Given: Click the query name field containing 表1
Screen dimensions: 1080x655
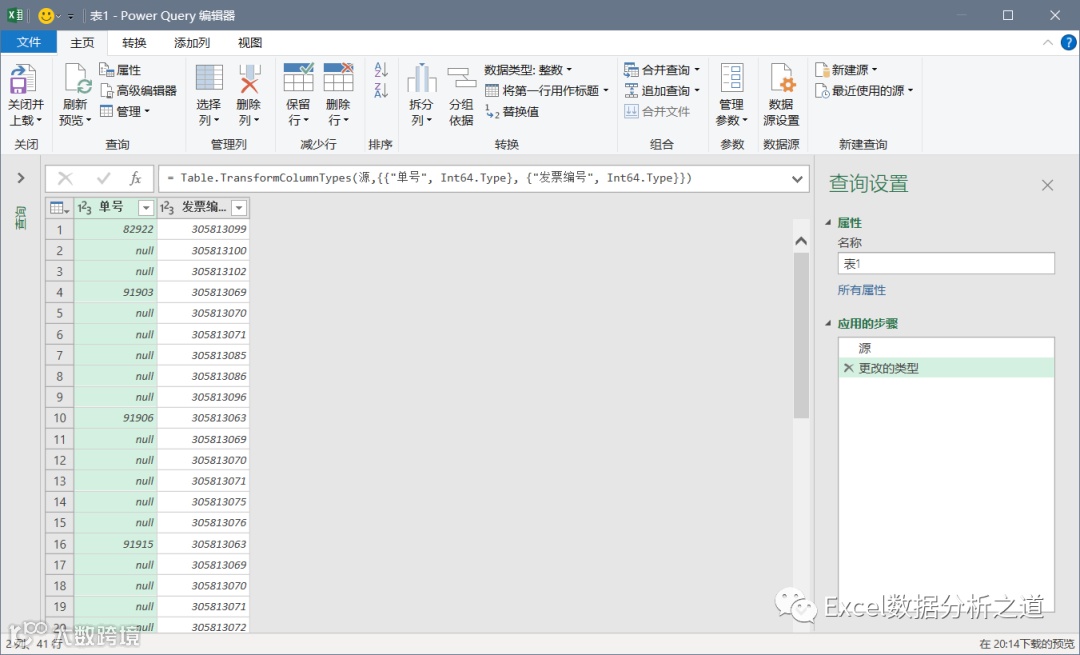Looking at the screenshot, I should (x=946, y=264).
